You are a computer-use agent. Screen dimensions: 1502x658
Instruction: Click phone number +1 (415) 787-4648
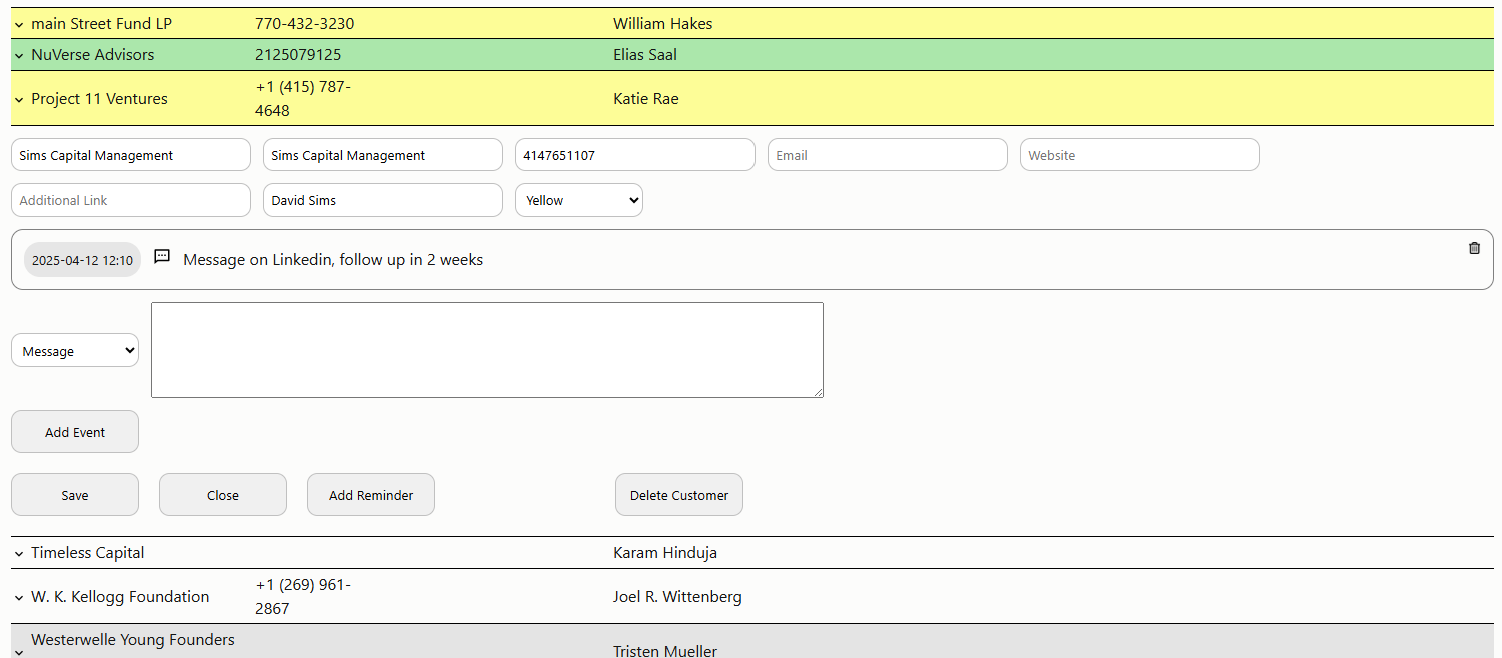(x=303, y=99)
